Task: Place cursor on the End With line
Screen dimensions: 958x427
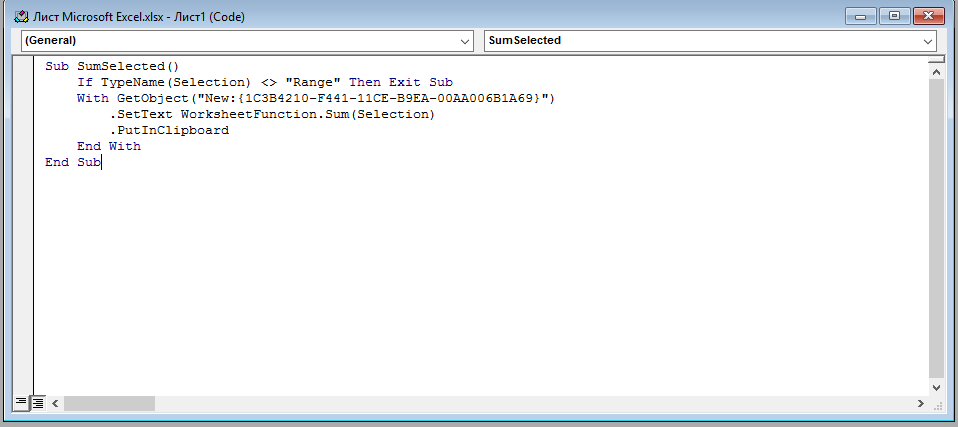Action: [x=109, y=146]
